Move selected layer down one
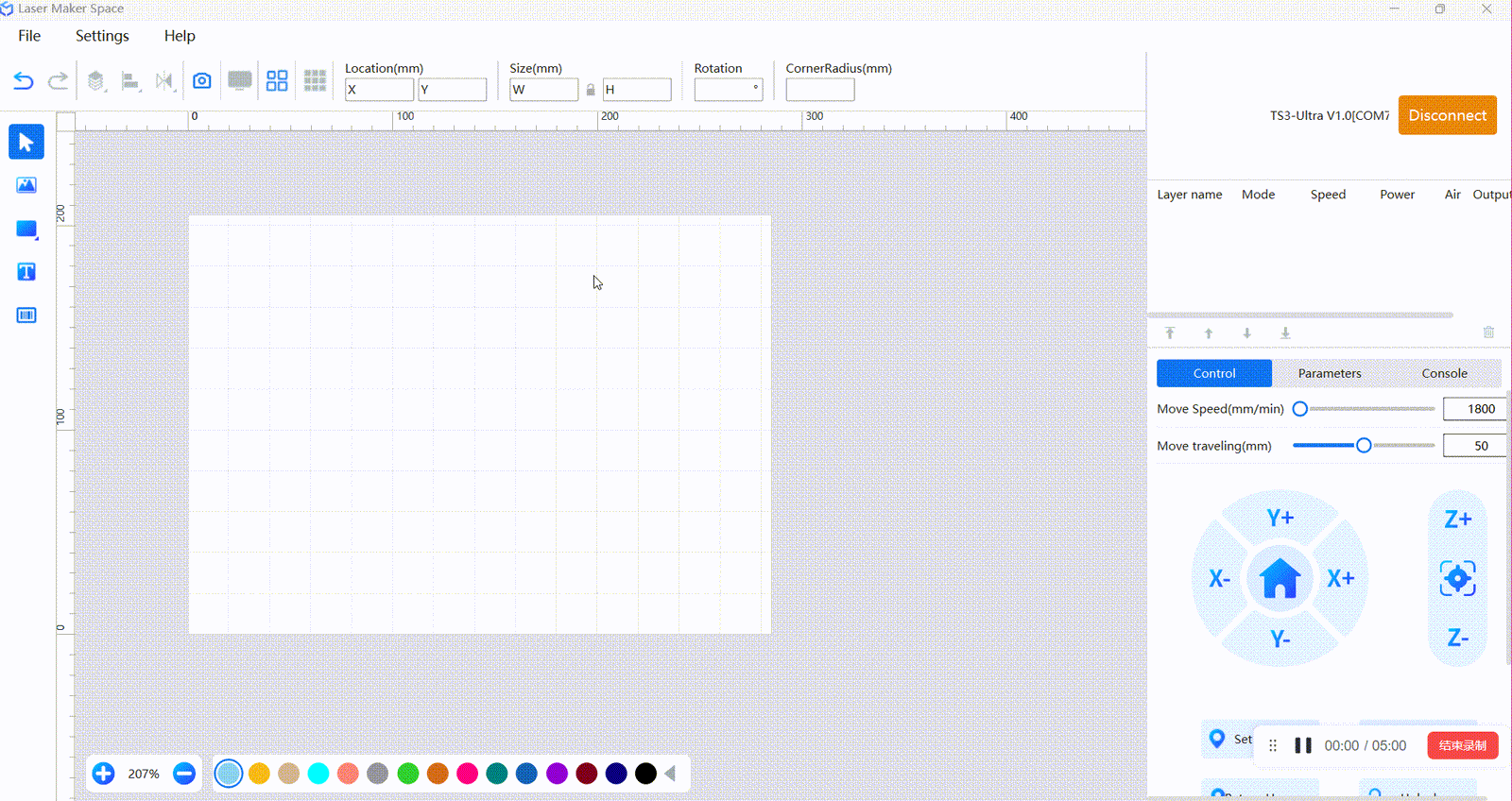Image resolution: width=1512 pixels, height=801 pixels. [x=1247, y=332]
